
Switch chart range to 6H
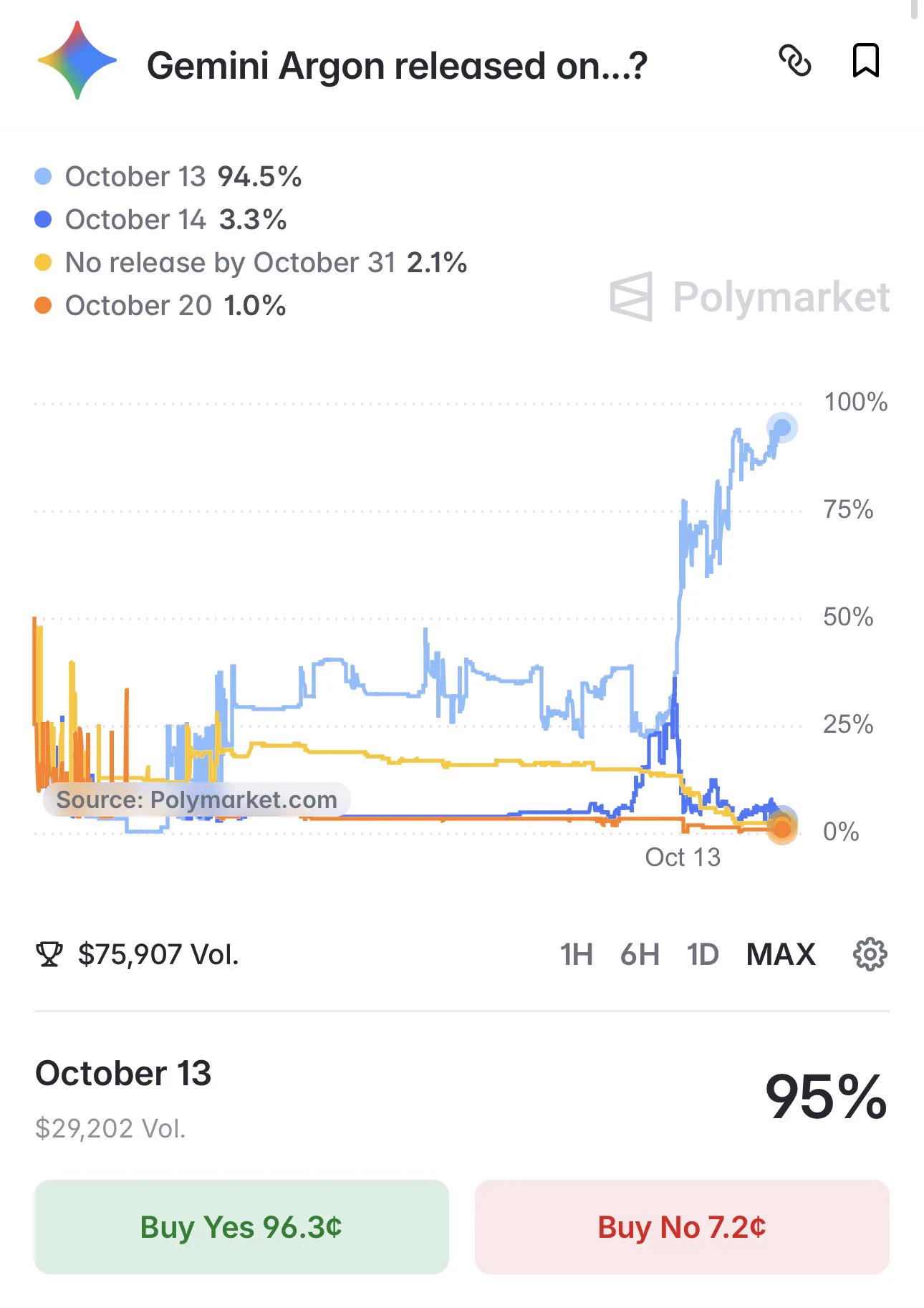(640, 954)
